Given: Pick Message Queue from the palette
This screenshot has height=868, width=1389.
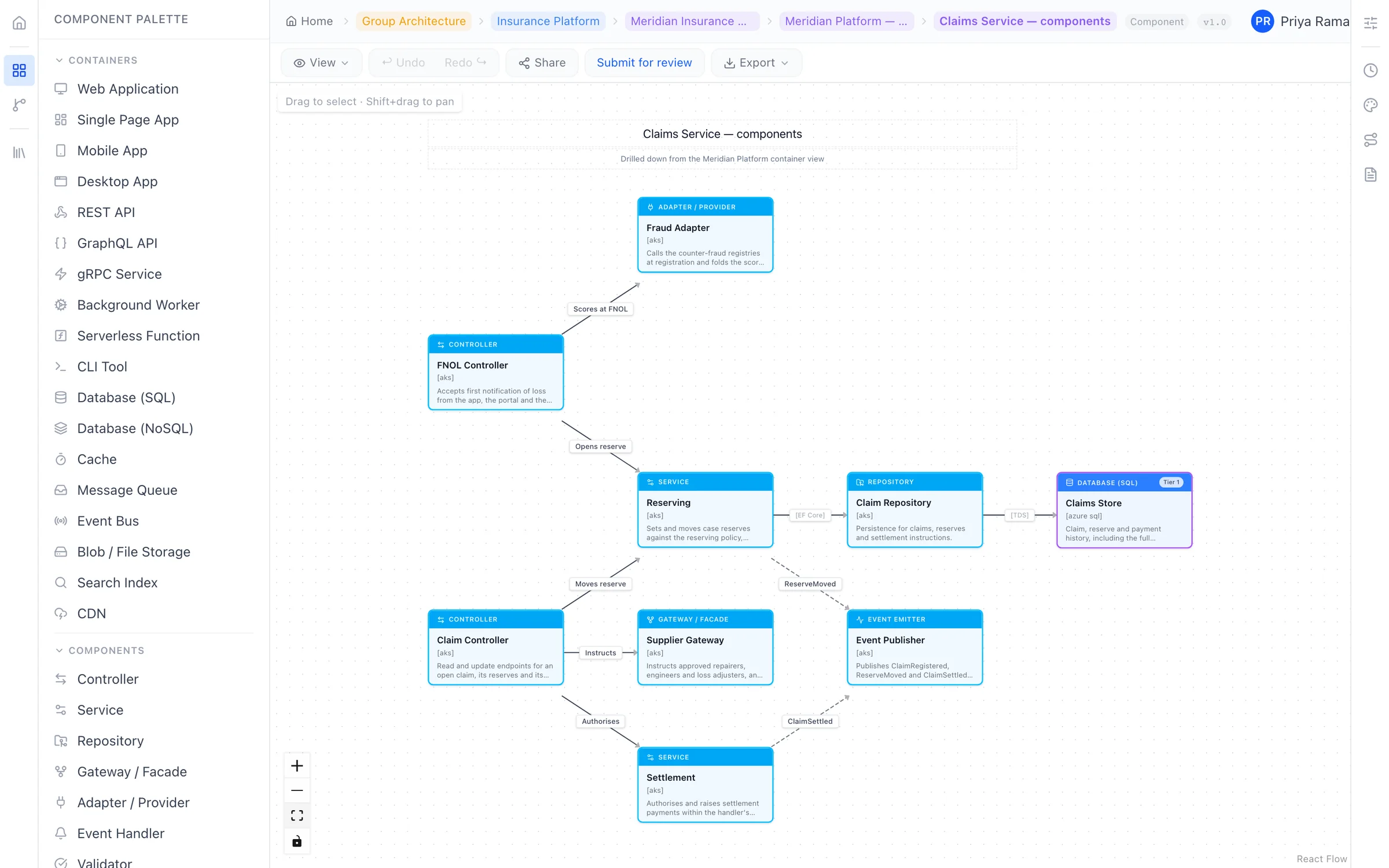Looking at the screenshot, I should coord(153,490).
